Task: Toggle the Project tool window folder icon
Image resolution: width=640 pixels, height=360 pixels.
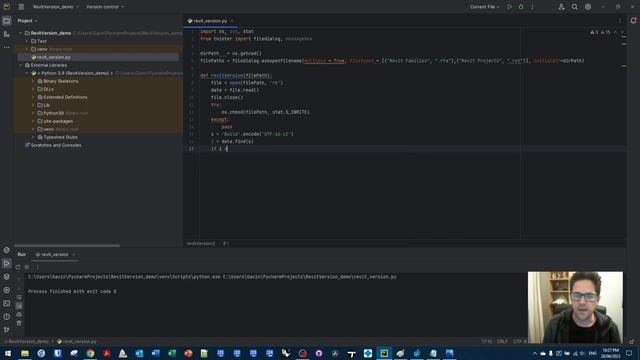Action: click(7, 21)
